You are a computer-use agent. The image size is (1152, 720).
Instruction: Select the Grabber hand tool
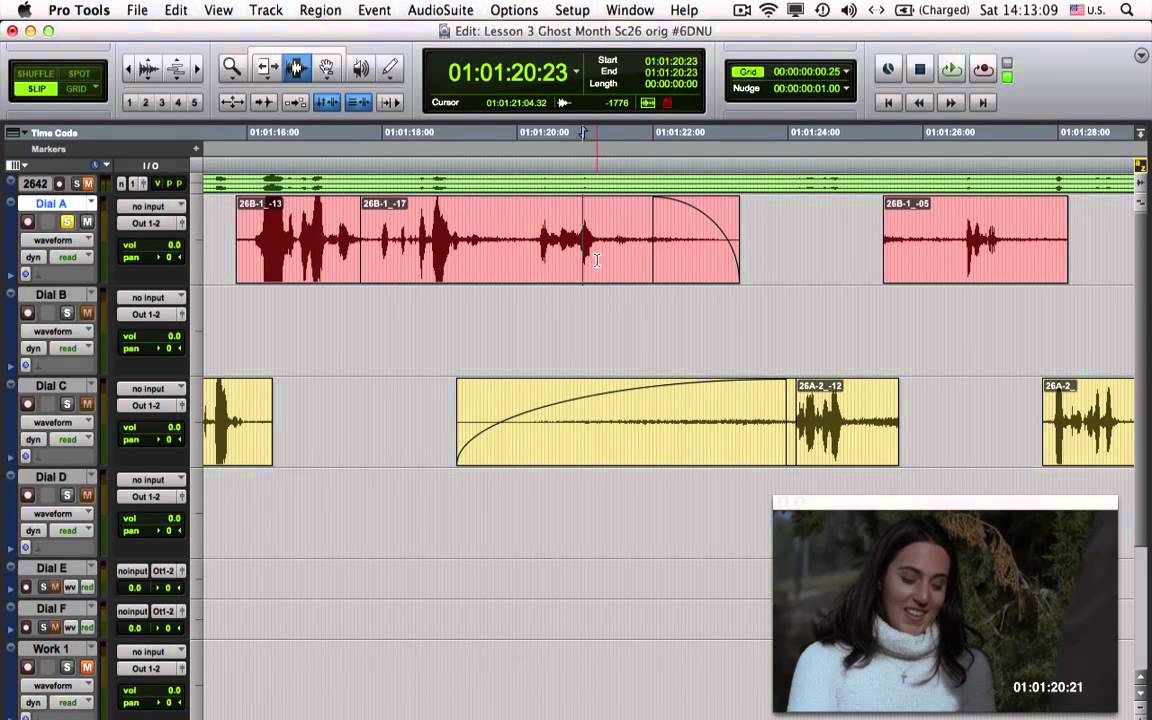327,68
